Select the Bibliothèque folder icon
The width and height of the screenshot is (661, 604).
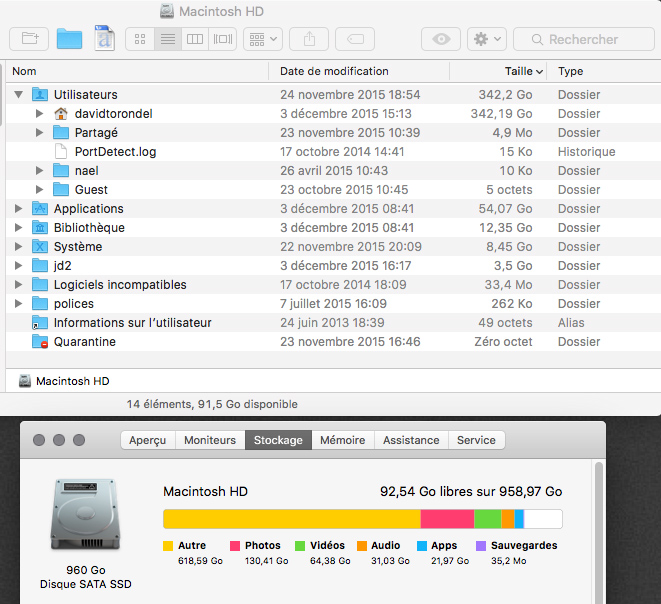pyautogui.click(x=40, y=227)
